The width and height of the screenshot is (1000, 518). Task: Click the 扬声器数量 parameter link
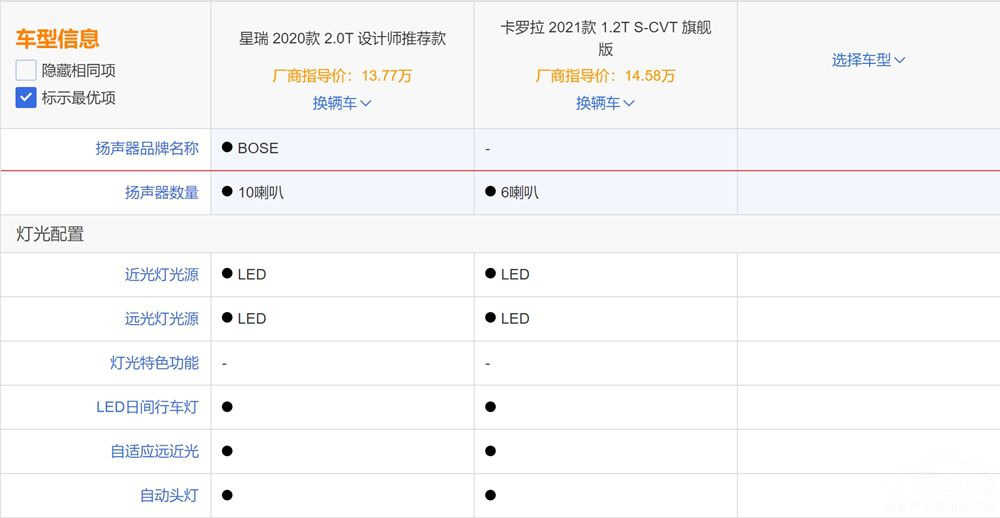pos(162,192)
